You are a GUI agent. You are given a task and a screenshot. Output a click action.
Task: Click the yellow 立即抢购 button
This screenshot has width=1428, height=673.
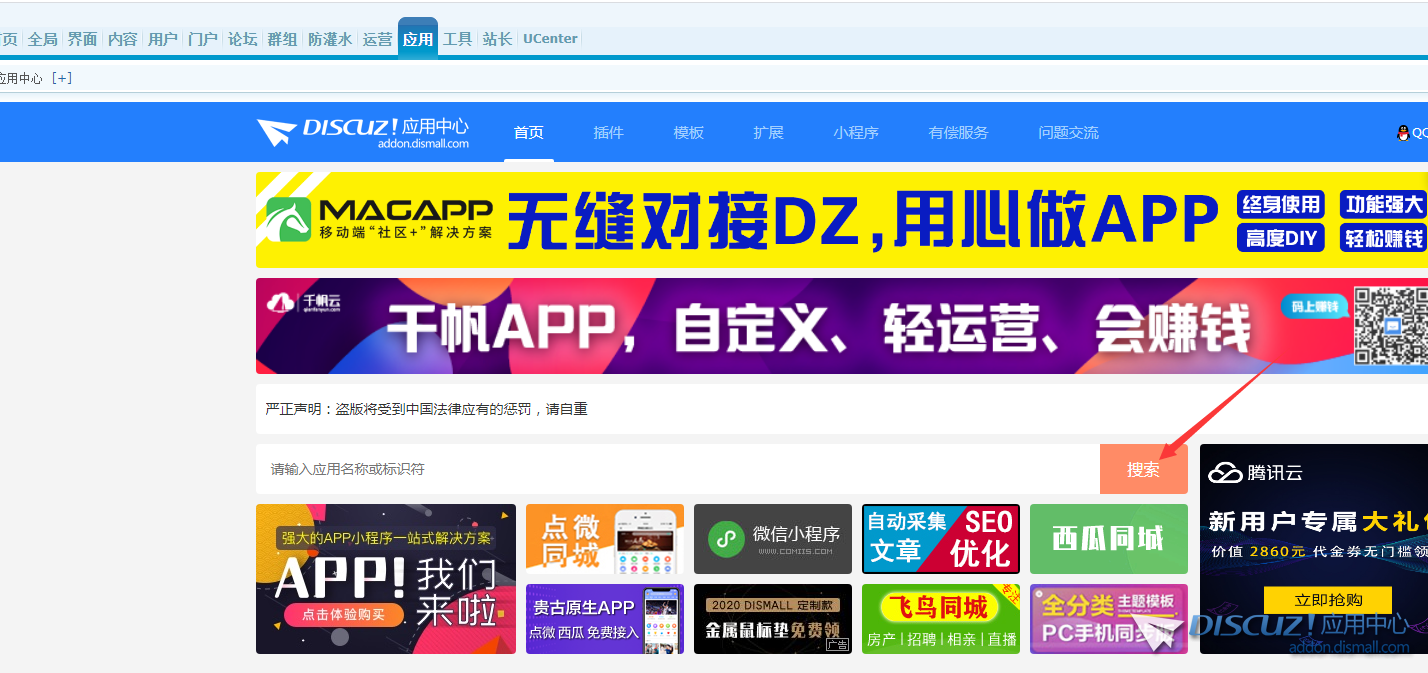pos(1328,600)
